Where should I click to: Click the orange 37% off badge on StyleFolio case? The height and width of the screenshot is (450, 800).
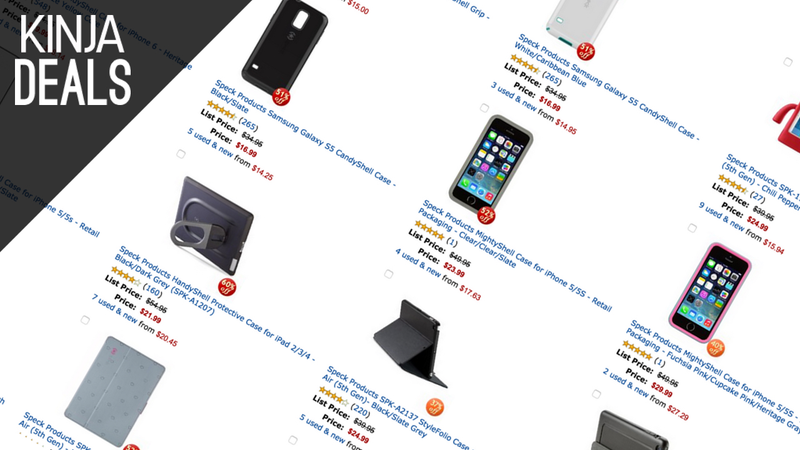click(435, 407)
